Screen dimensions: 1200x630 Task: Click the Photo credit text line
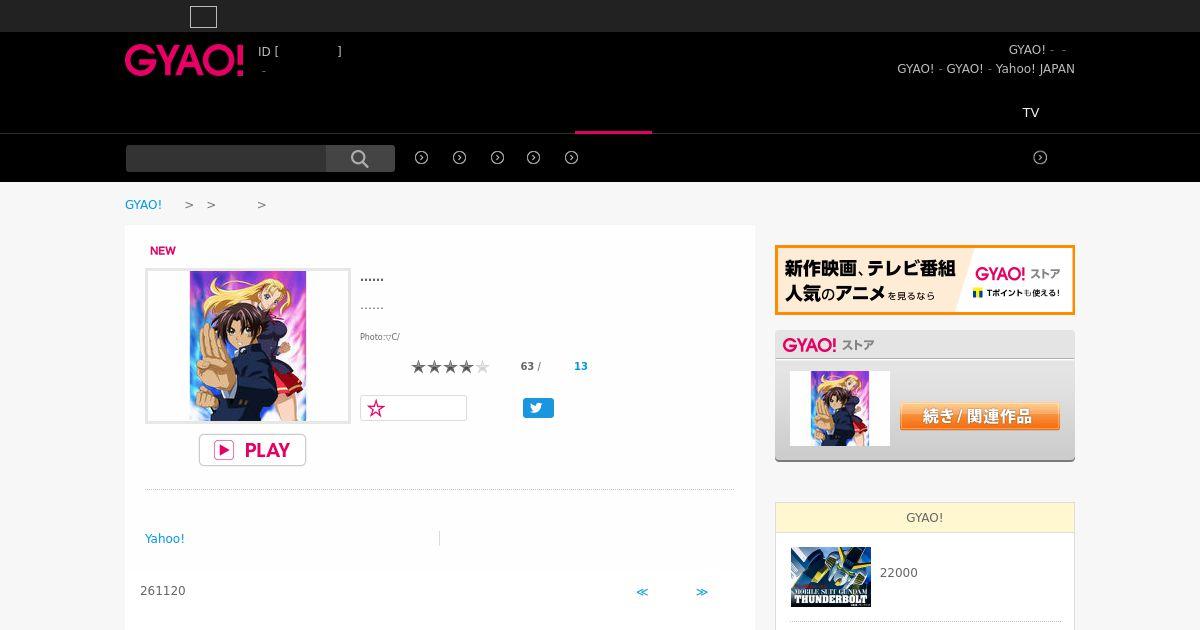(380, 337)
